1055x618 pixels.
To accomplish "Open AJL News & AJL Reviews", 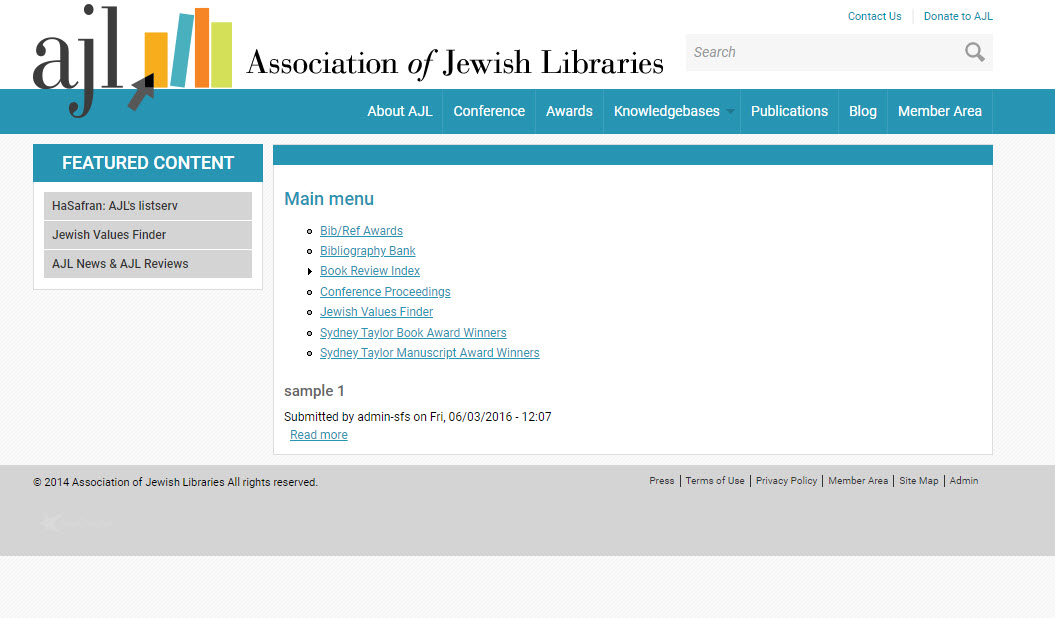I will (148, 264).
